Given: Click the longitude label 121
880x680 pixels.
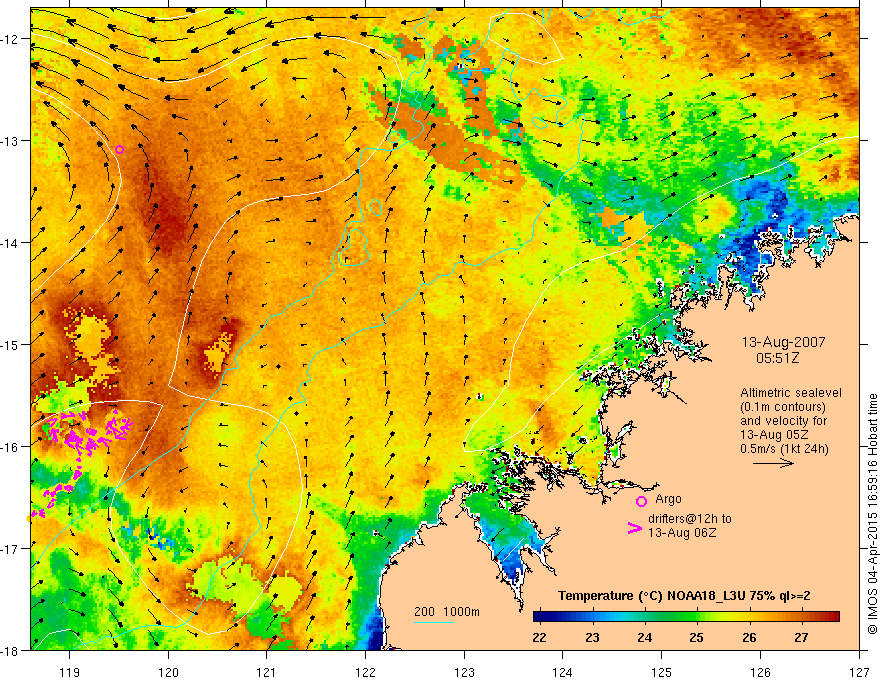Looking at the screenshot, I should (267, 672).
